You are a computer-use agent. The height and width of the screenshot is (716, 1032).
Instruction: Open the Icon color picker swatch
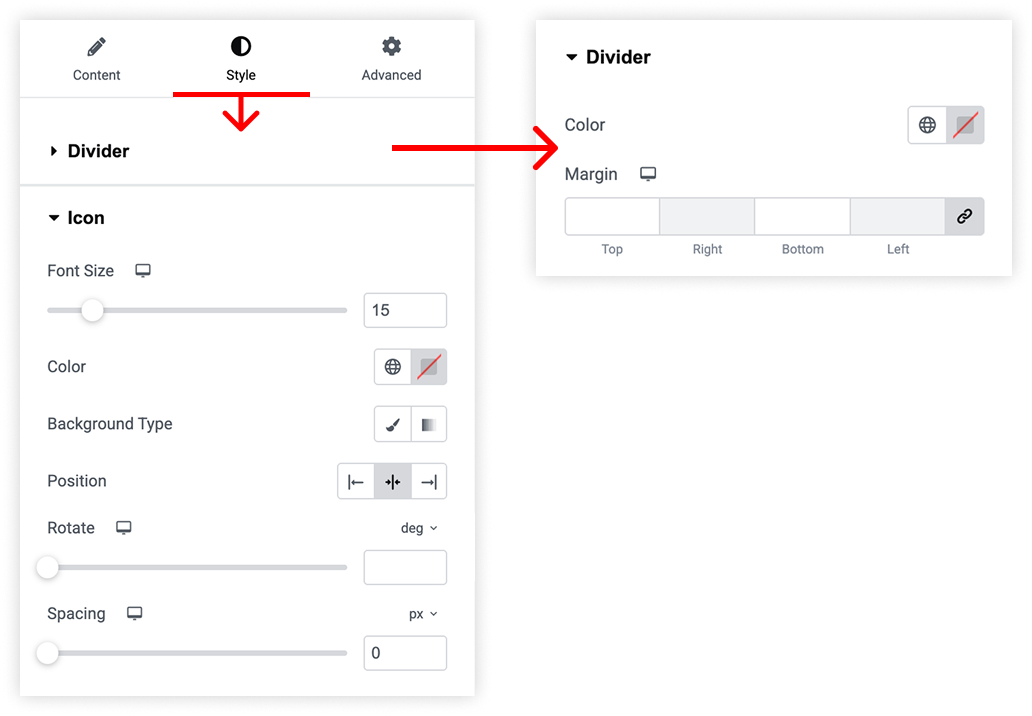(429, 367)
